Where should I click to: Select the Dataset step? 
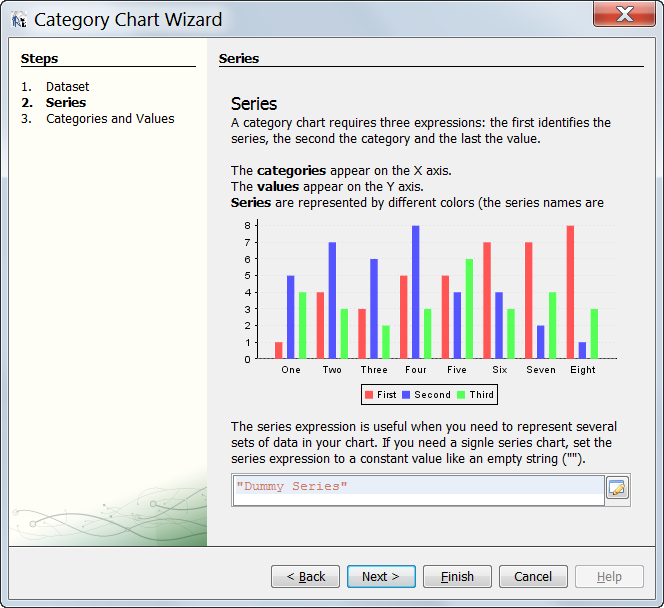click(67, 87)
